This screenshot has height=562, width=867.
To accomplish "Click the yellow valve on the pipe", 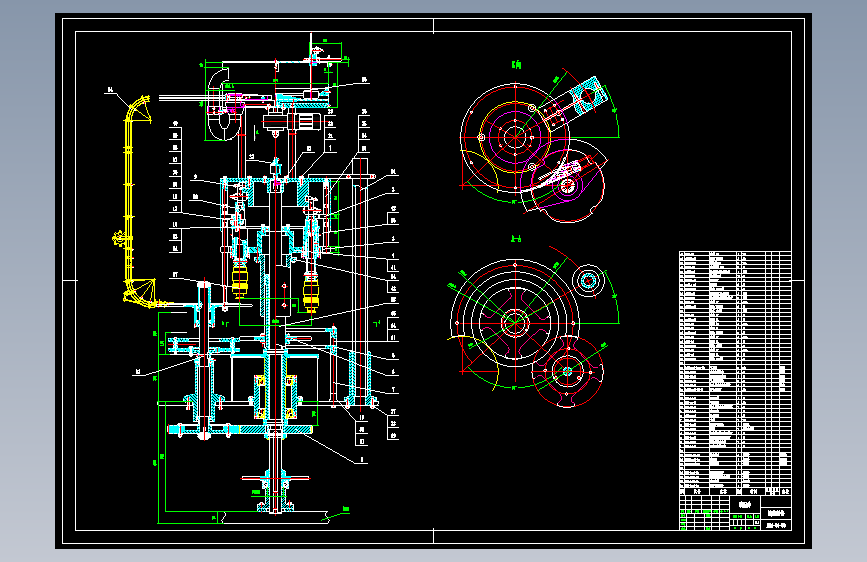I will point(119,238).
